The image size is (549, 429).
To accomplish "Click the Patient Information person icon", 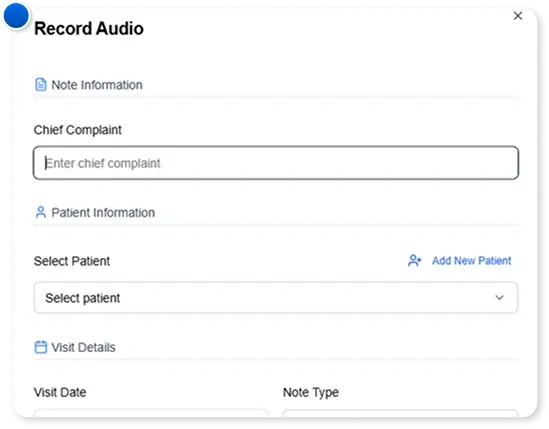I will click(41, 212).
